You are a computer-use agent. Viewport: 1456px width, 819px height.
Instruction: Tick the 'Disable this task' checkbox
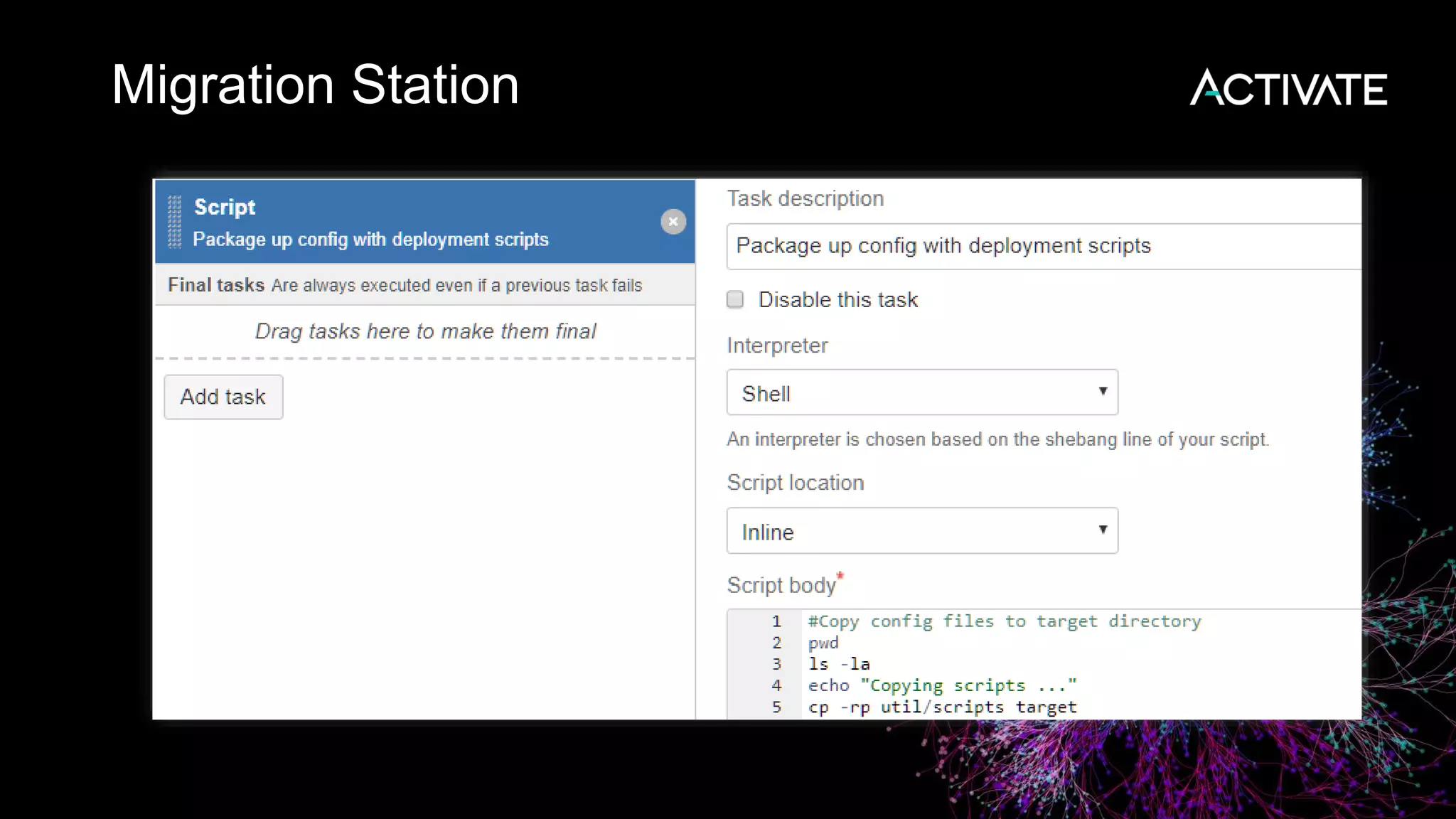735,299
